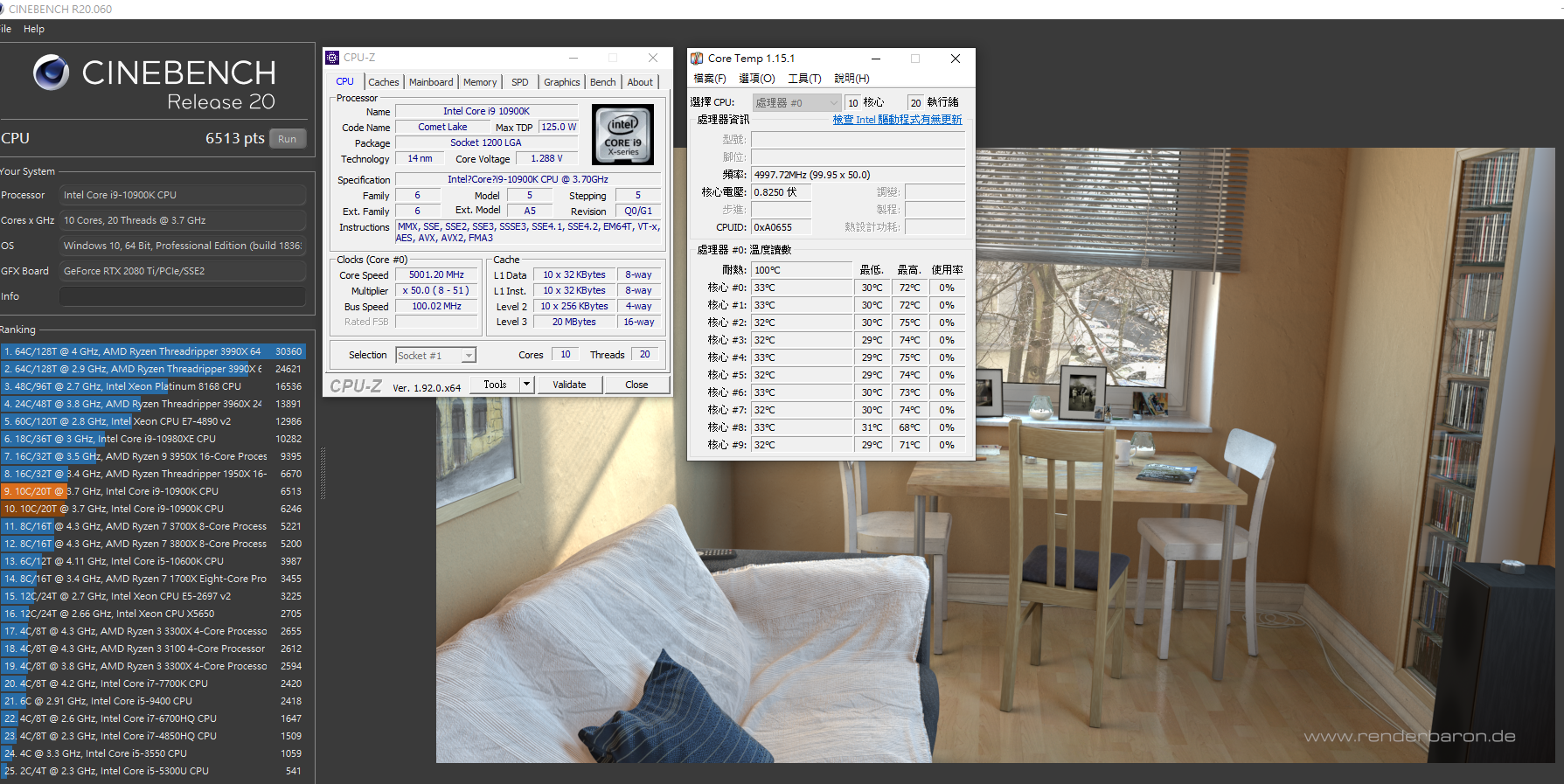1564x784 pixels.
Task: Click the Info input field in Cinebench
Action: click(183, 296)
